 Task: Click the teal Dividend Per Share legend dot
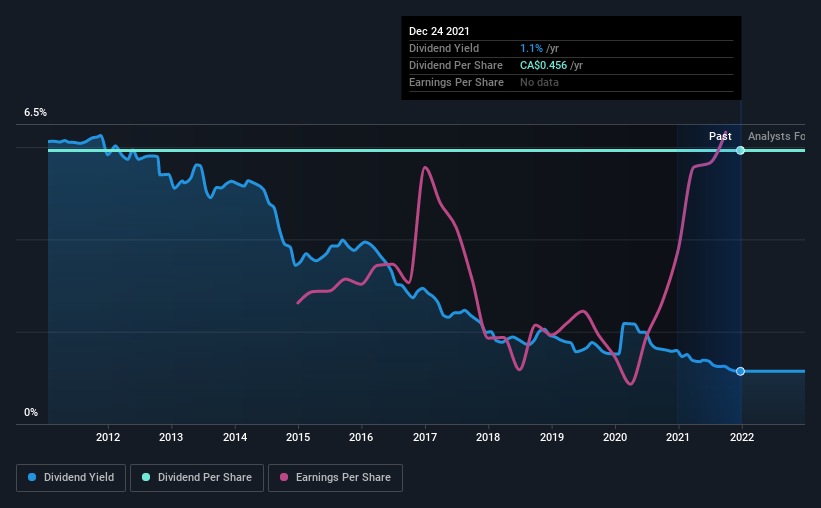click(146, 477)
